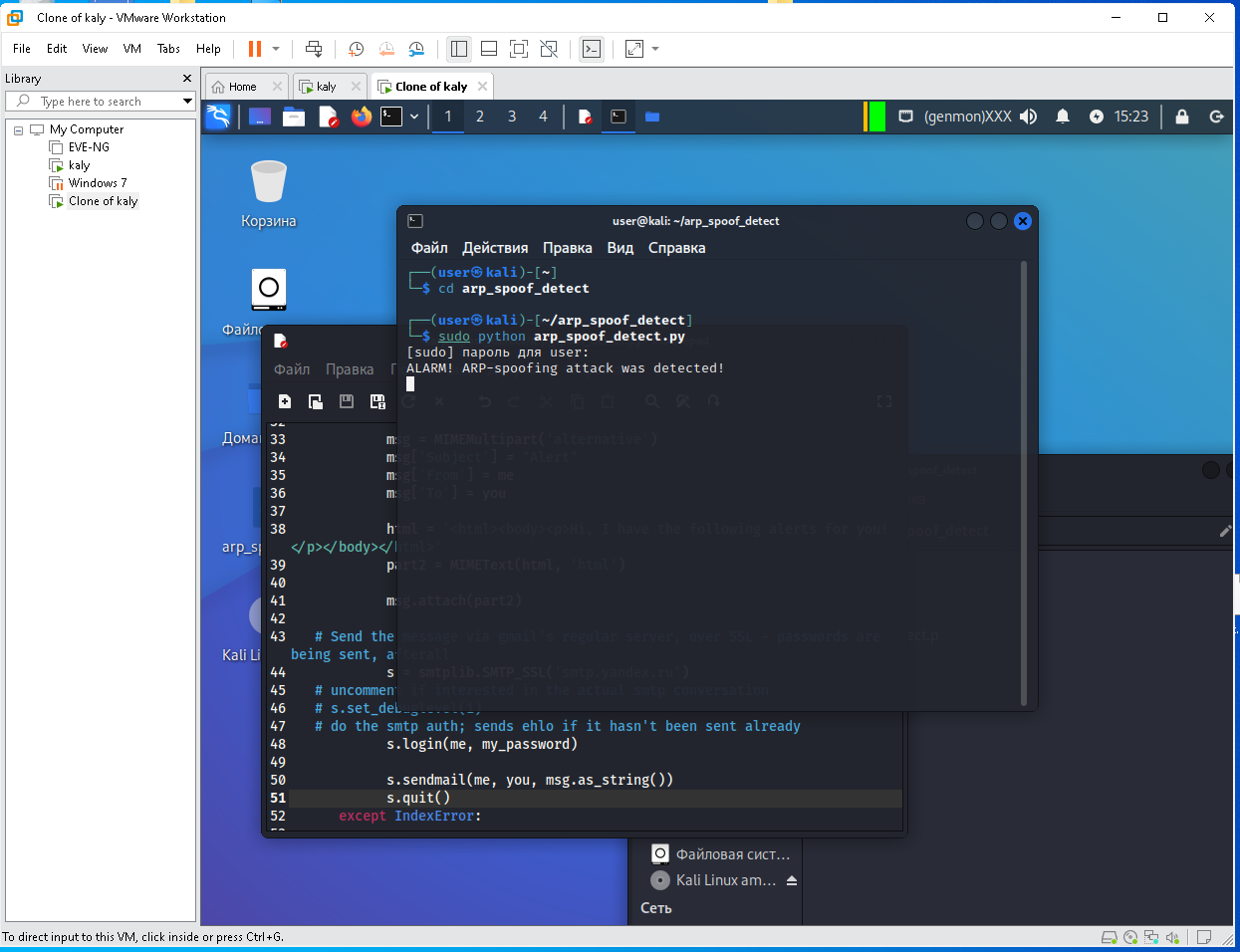Click the Send Ctrl+Alt+Del icon in the VMware toolbar

314,49
